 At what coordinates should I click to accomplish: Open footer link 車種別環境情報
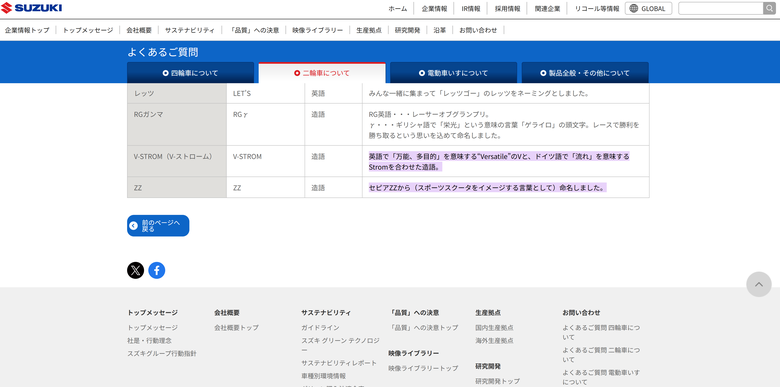[323, 376]
